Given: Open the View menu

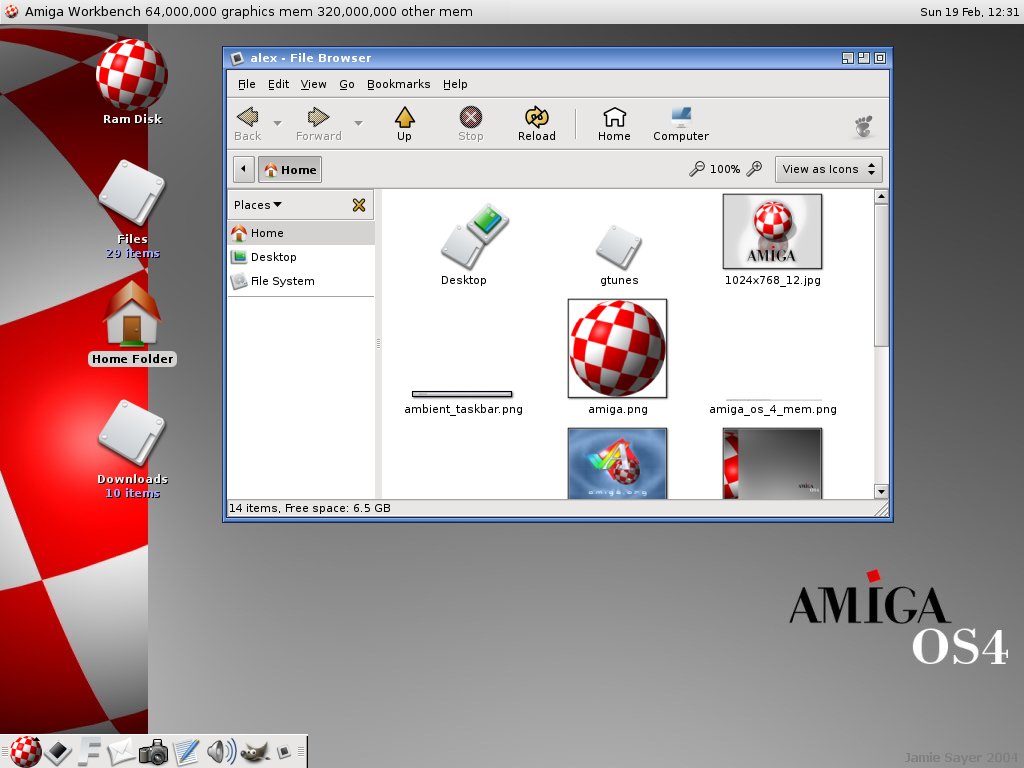Looking at the screenshot, I should pos(313,84).
